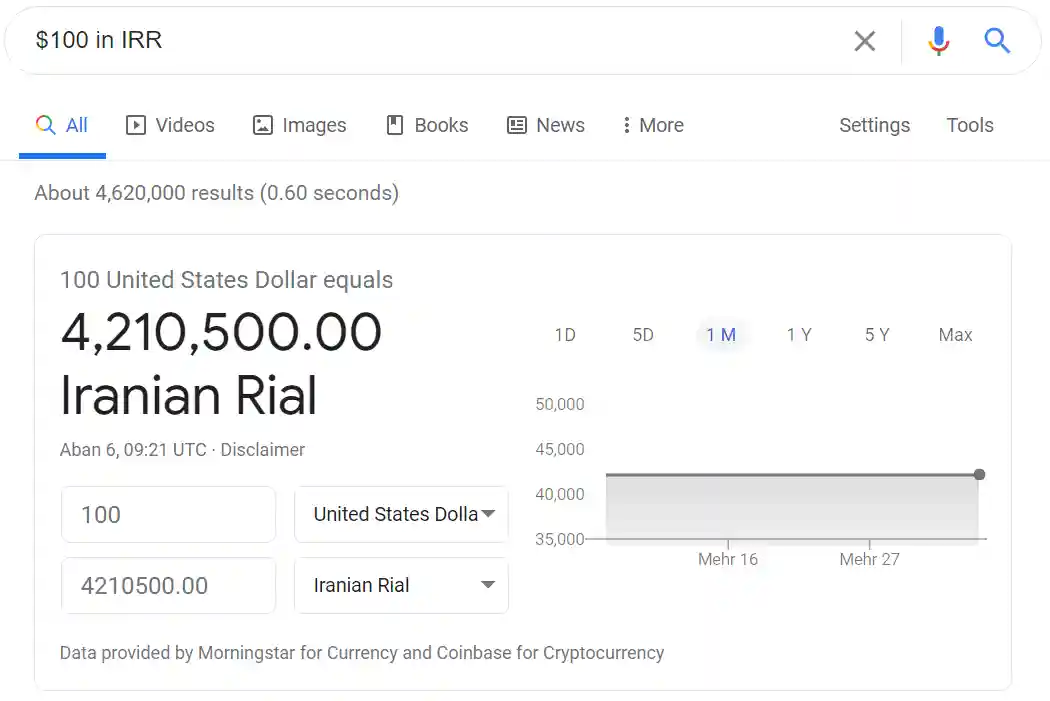Viewport: 1050px width, 701px height.
Task: Click the blue magnifier search icon
Action: pos(996,41)
